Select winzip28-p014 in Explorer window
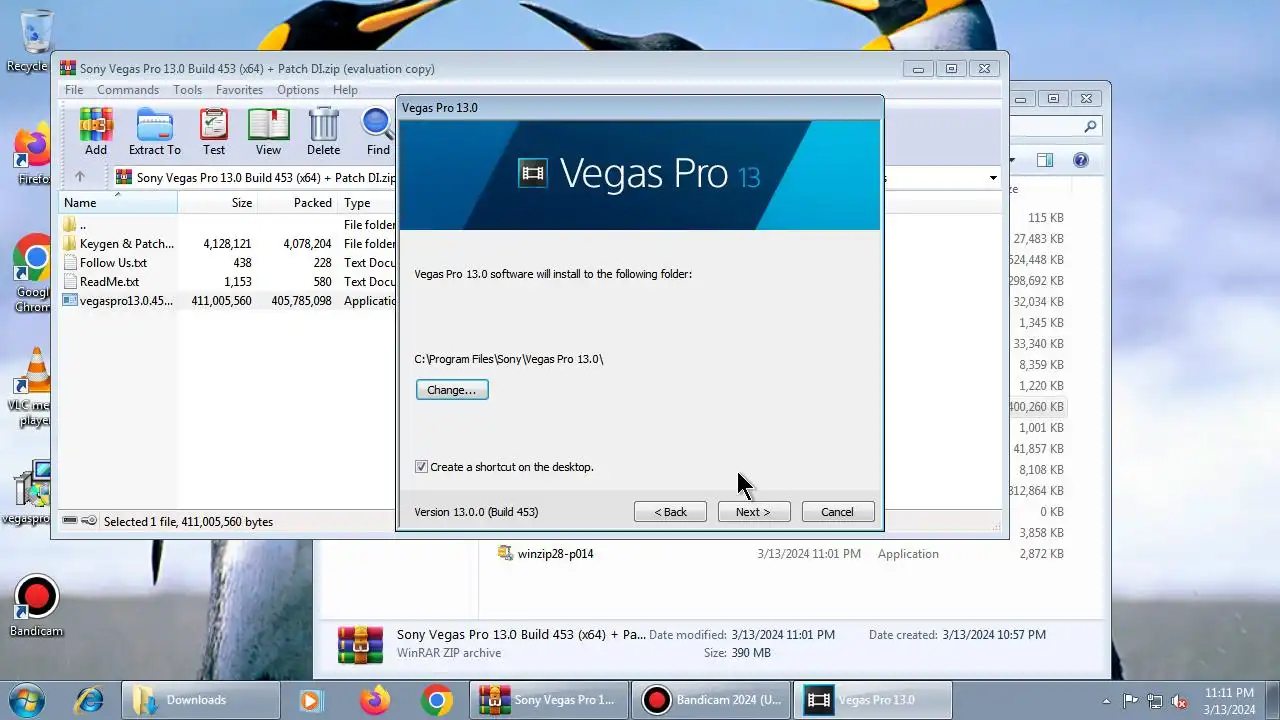 (x=555, y=554)
